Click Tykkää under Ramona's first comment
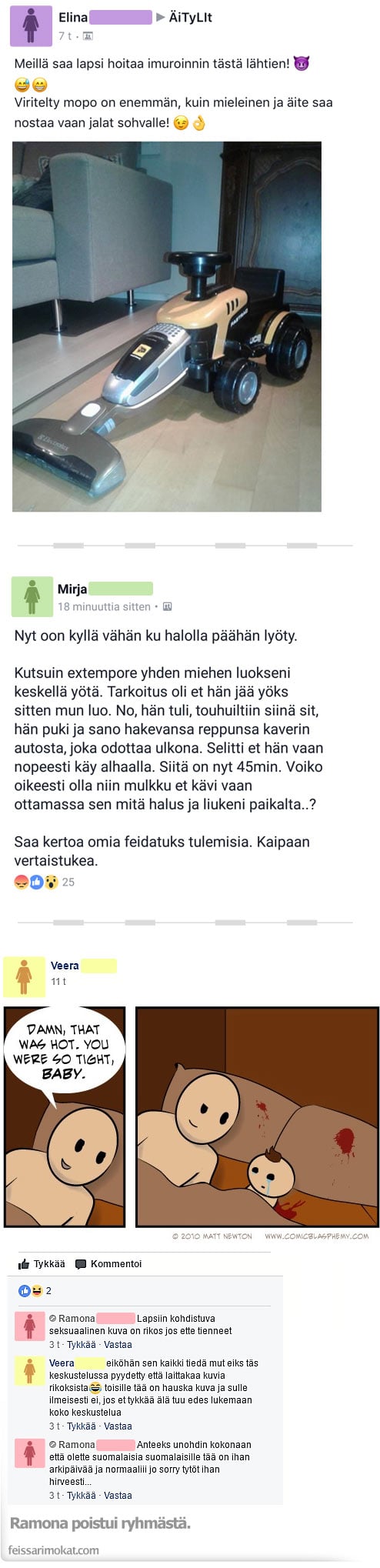 [82, 1344]
